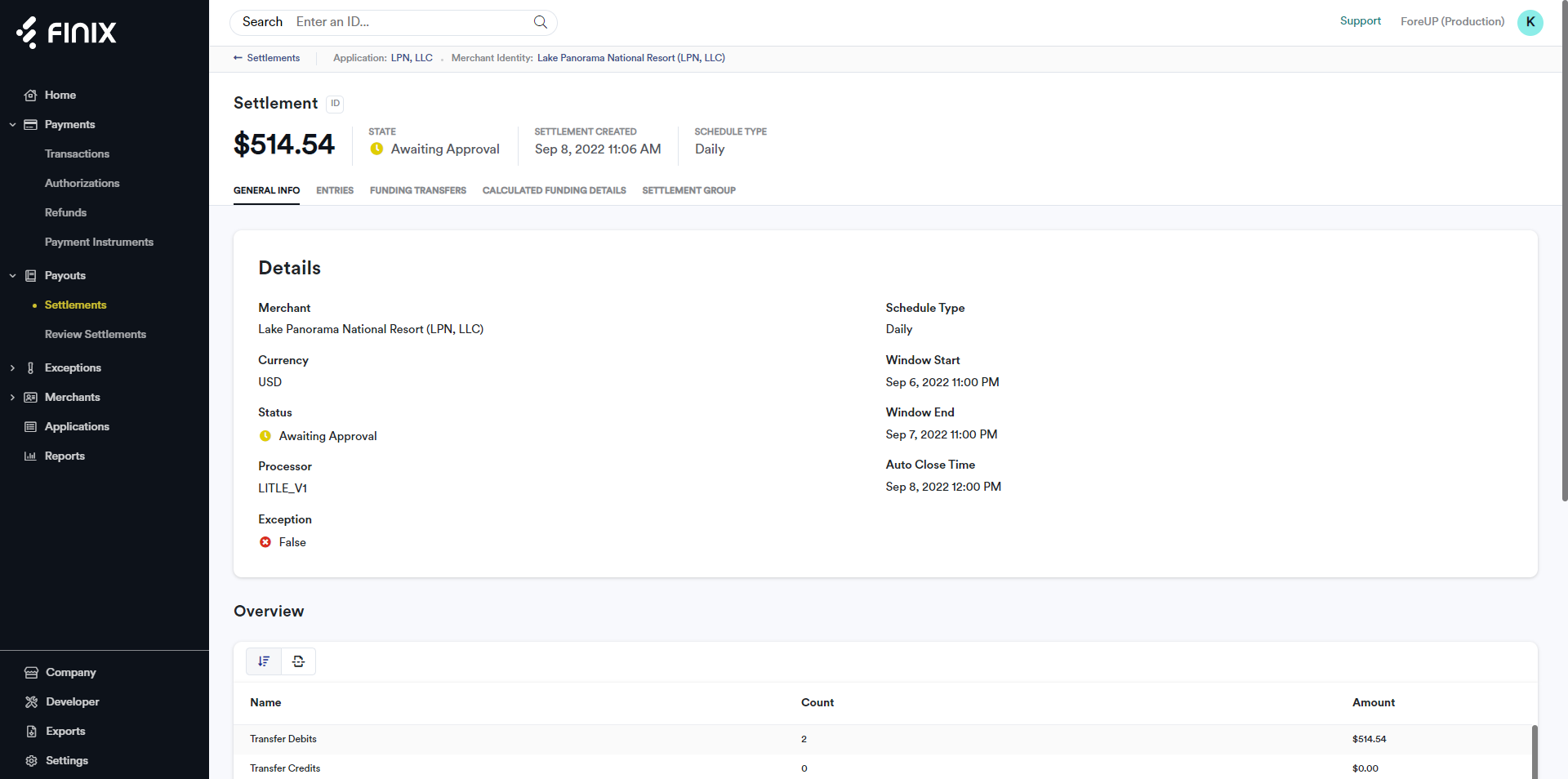Image resolution: width=1568 pixels, height=779 pixels.
Task: Click the Merchants icon in sidebar
Action: click(31, 398)
